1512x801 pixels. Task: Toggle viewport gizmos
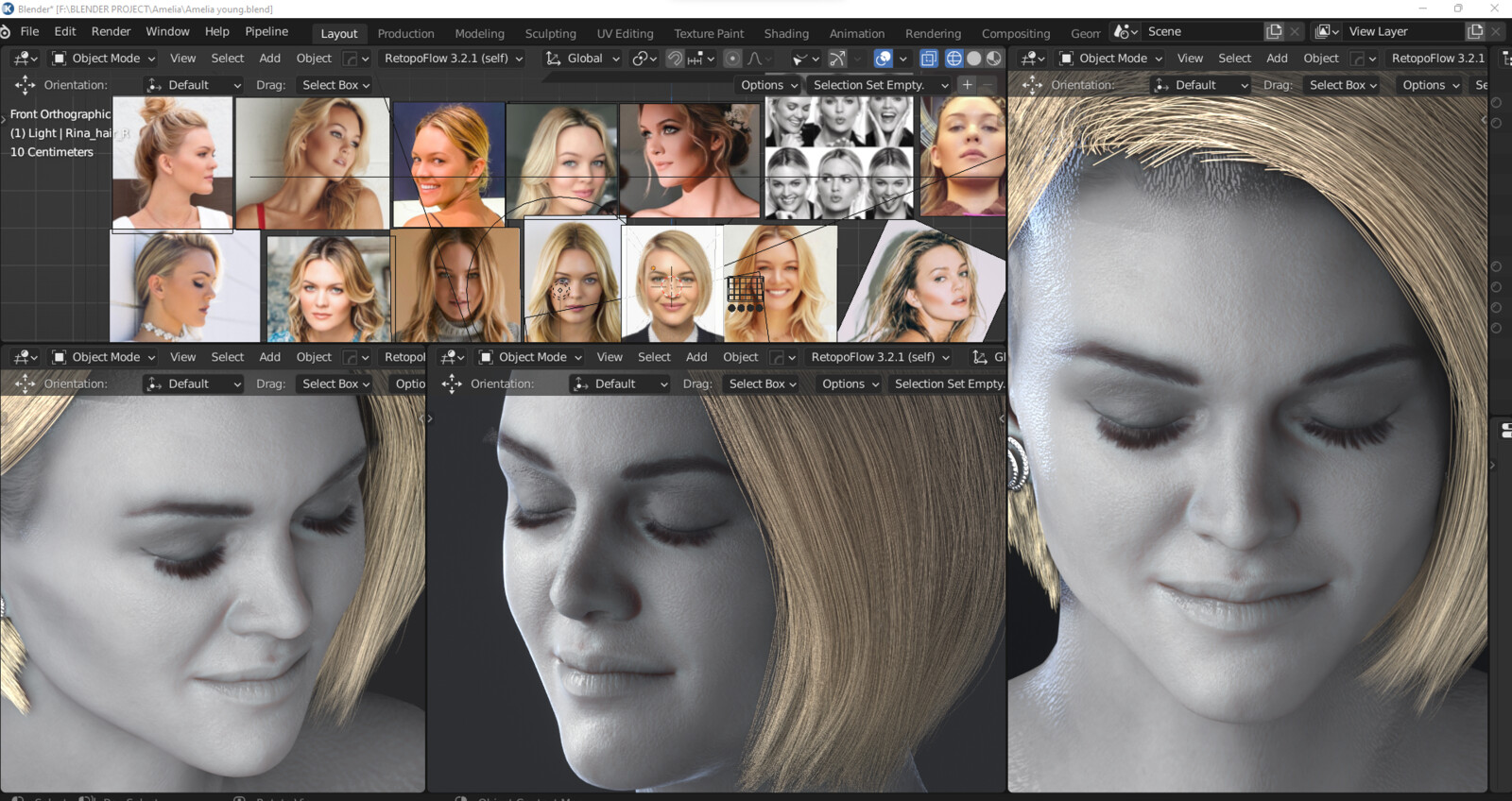pos(837,58)
